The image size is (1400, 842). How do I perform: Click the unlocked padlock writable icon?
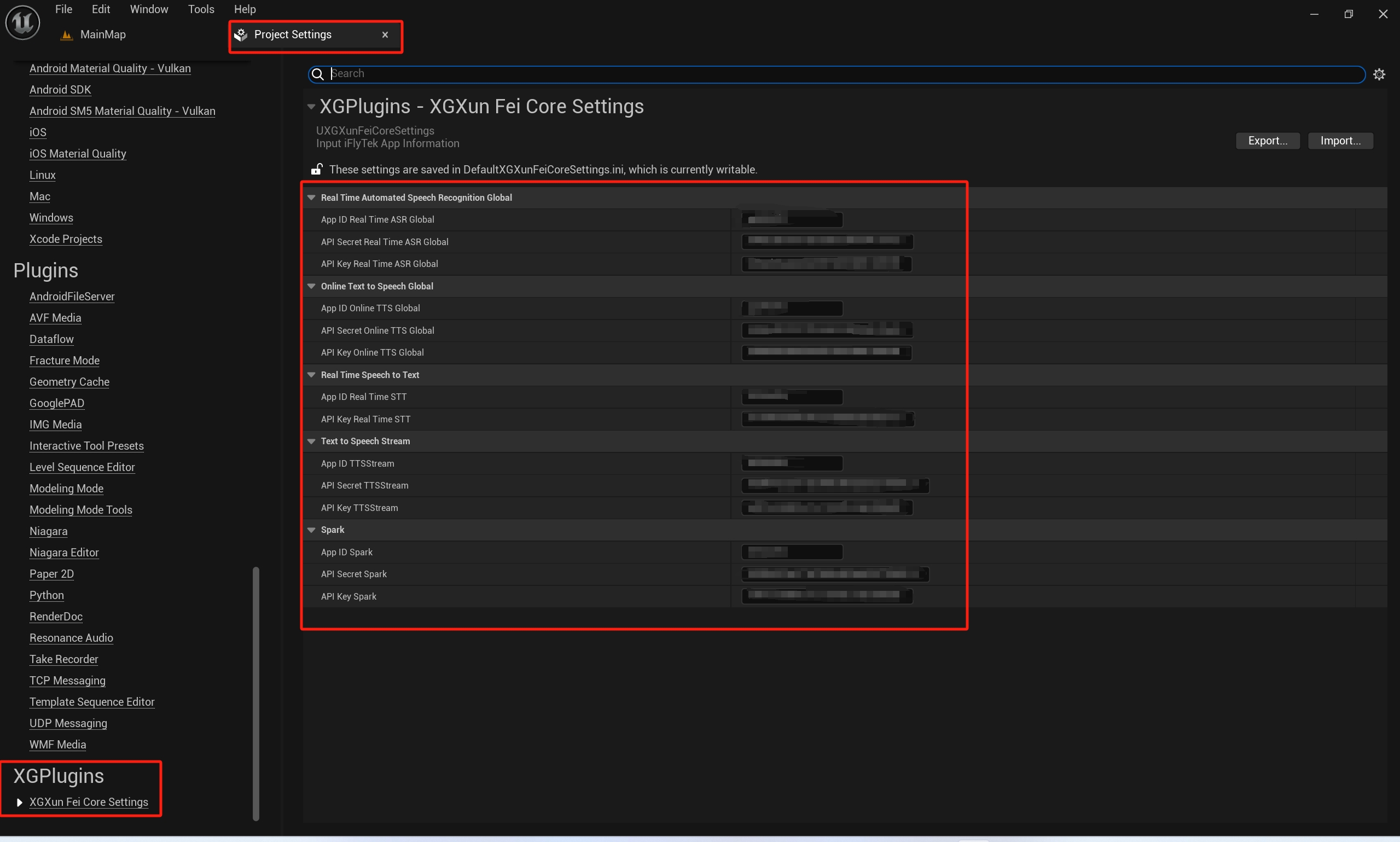[317, 169]
